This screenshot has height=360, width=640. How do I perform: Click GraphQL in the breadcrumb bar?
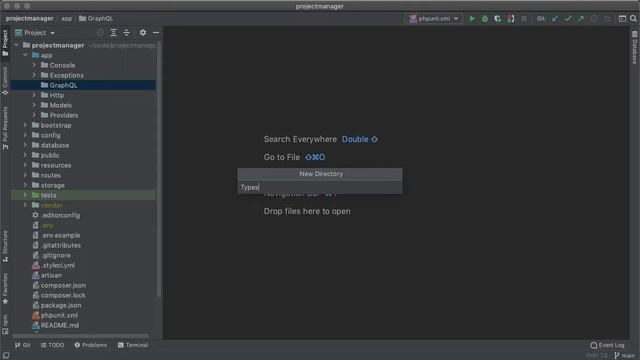point(96,19)
